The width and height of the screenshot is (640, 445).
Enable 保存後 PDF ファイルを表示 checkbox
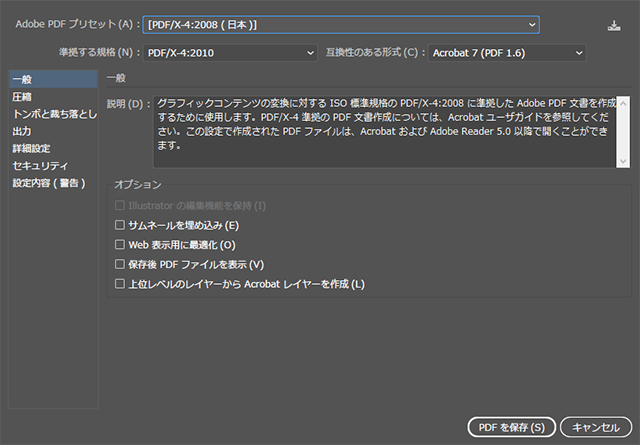click(120, 264)
